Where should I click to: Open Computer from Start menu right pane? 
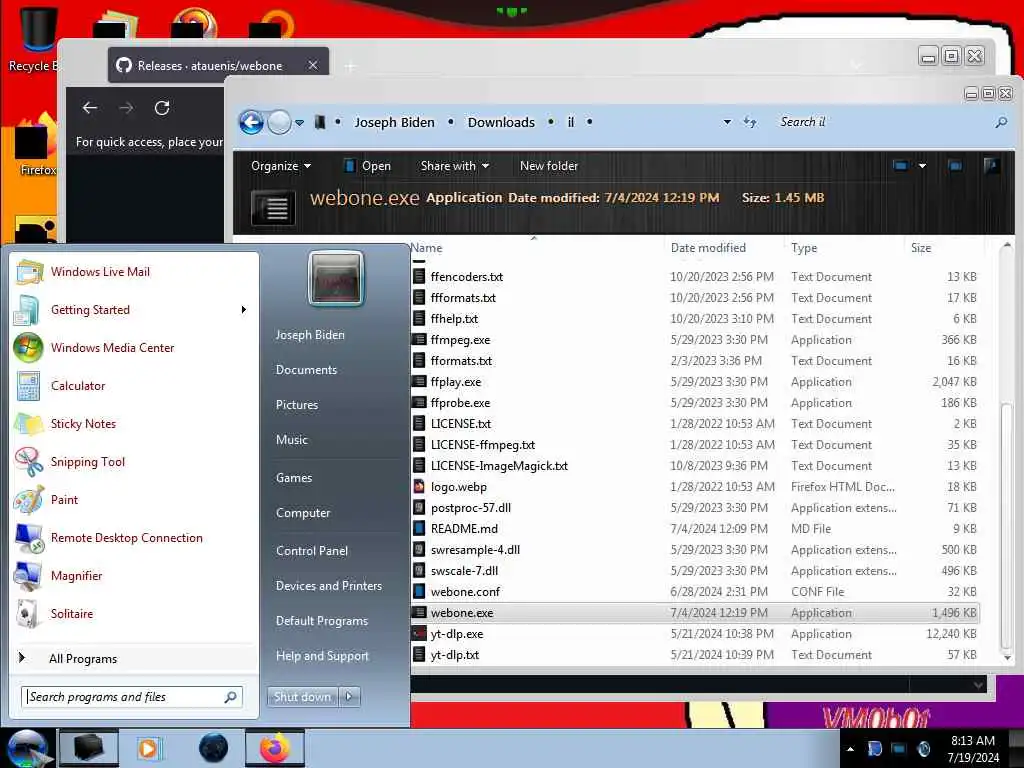tap(302, 513)
